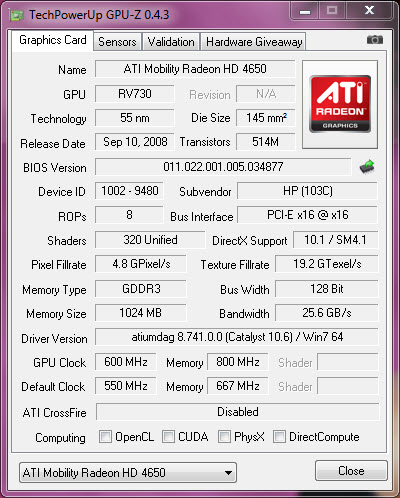Open the Validation tab
The image size is (400, 498).
coord(171,42)
